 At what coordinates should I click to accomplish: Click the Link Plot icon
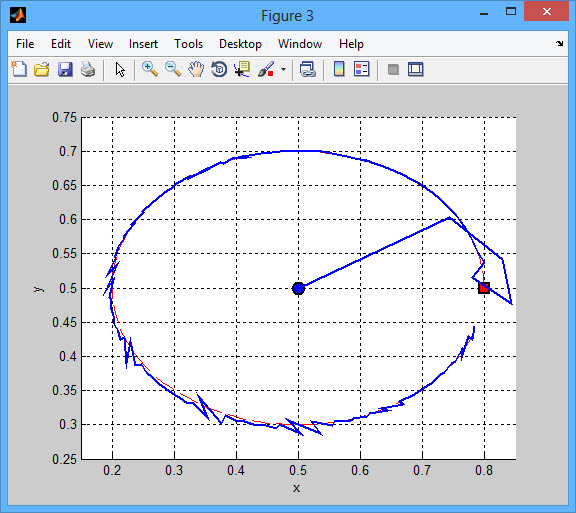(x=307, y=69)
